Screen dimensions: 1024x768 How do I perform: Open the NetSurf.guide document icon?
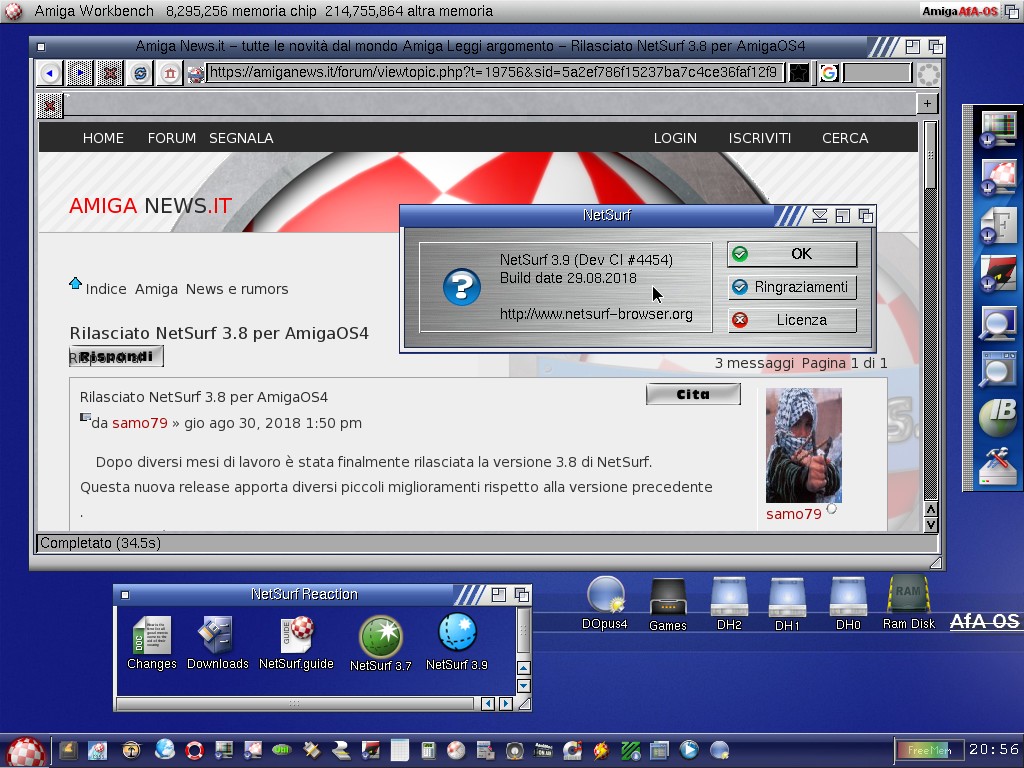pyautogui.click(x=296, y=634)
